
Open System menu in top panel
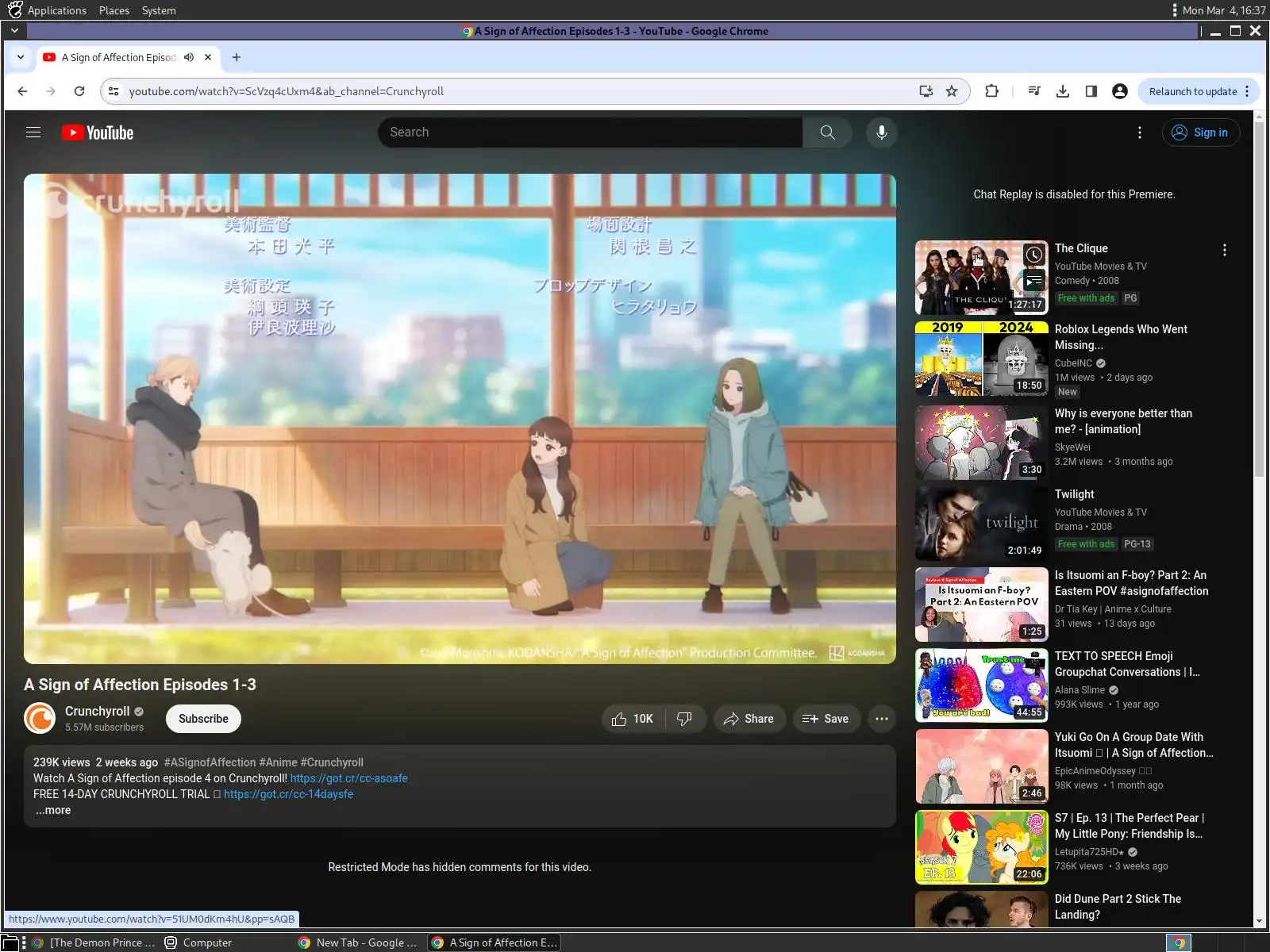tap(159, 10)
